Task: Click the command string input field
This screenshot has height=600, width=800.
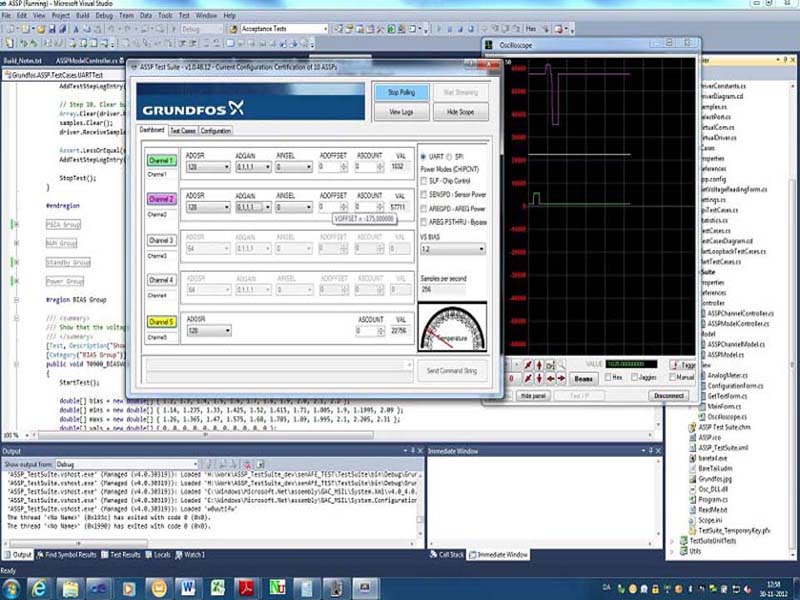Action: [x=279, y=365]
